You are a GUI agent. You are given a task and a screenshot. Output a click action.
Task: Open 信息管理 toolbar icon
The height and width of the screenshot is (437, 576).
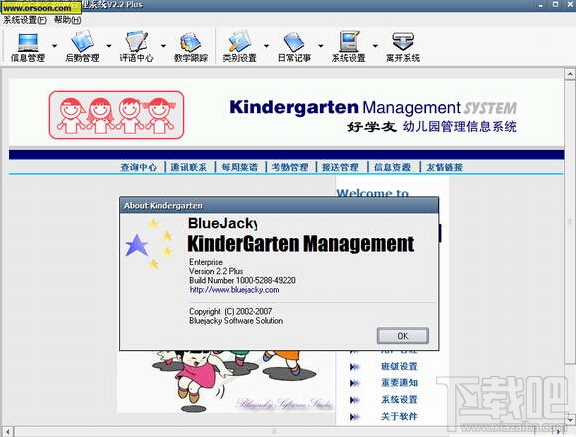click(28, 47)
